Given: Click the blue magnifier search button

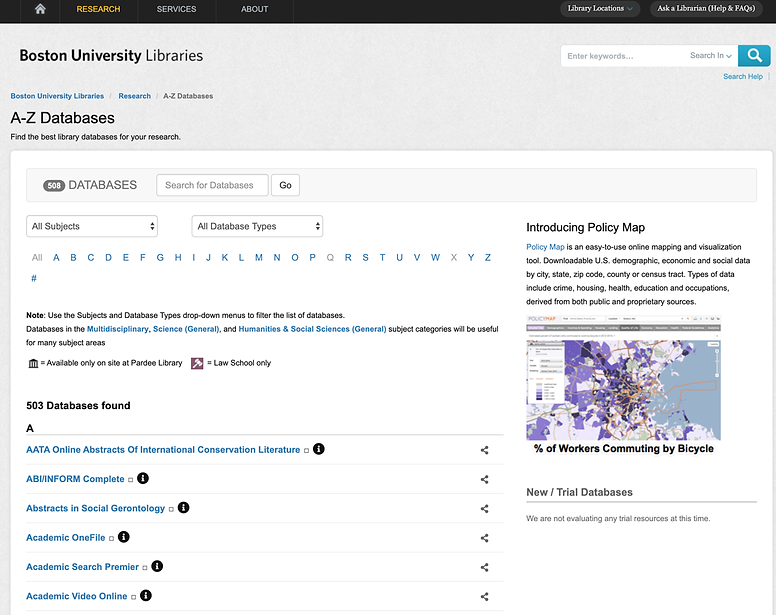Looking at the screenshot, I should point(754,55).
